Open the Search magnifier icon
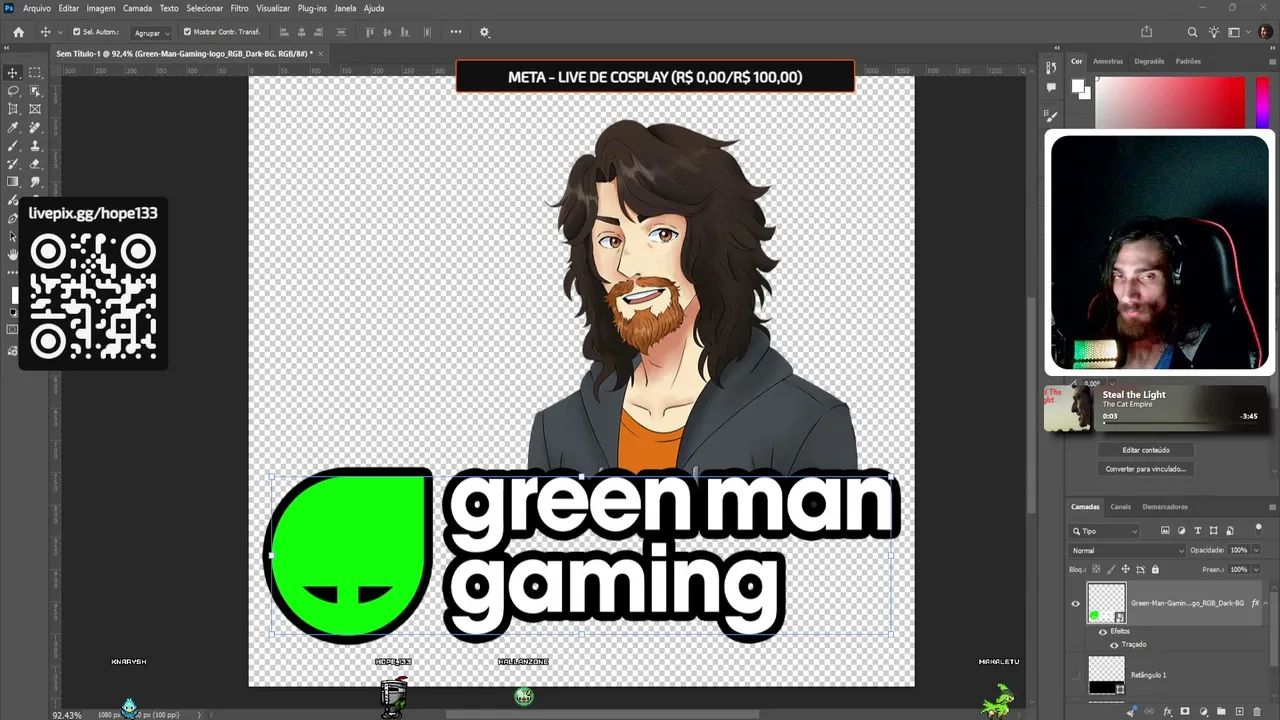The image size is (1280, 720). pos(1192,32)
